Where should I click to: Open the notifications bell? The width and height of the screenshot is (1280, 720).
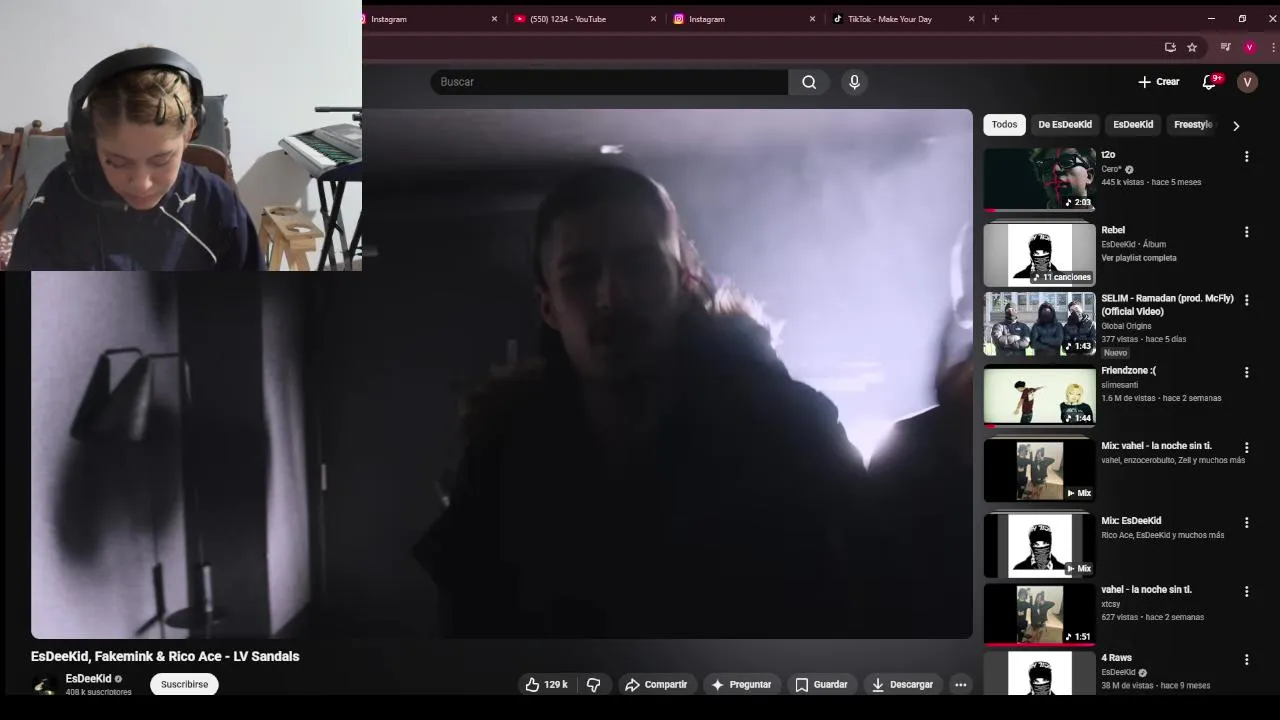pos(1209,82)
